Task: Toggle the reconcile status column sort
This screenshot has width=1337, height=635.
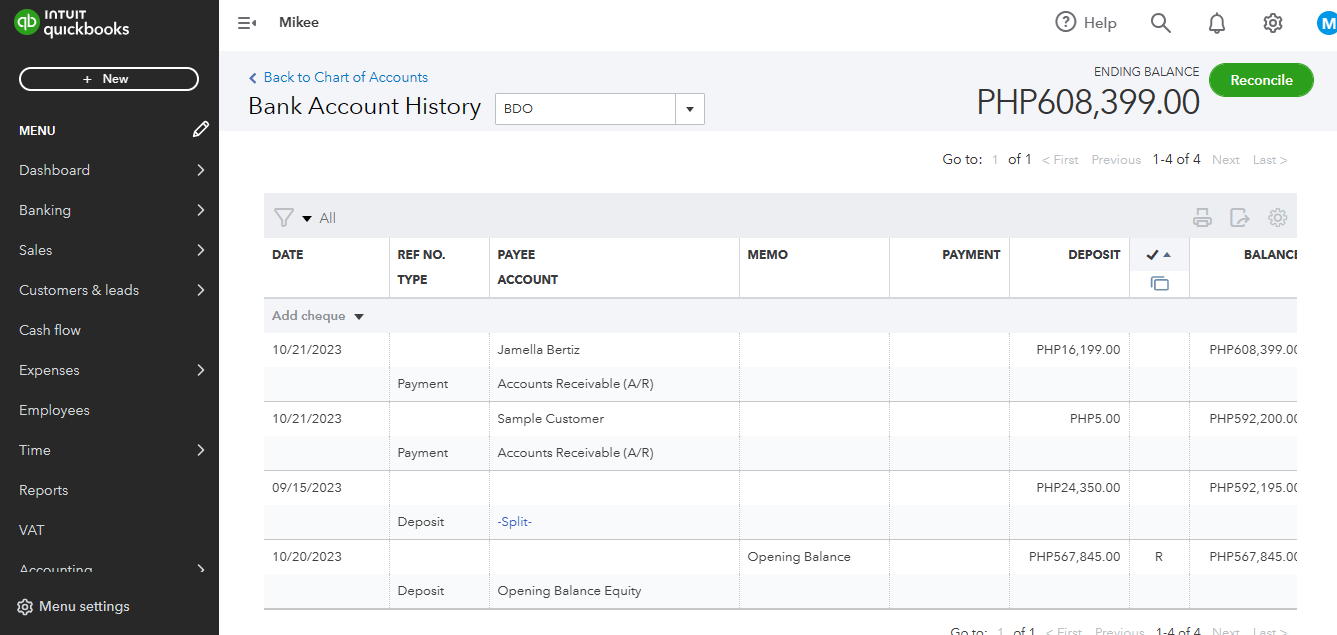Action: pyautogui.click(x=1159, y=255)
